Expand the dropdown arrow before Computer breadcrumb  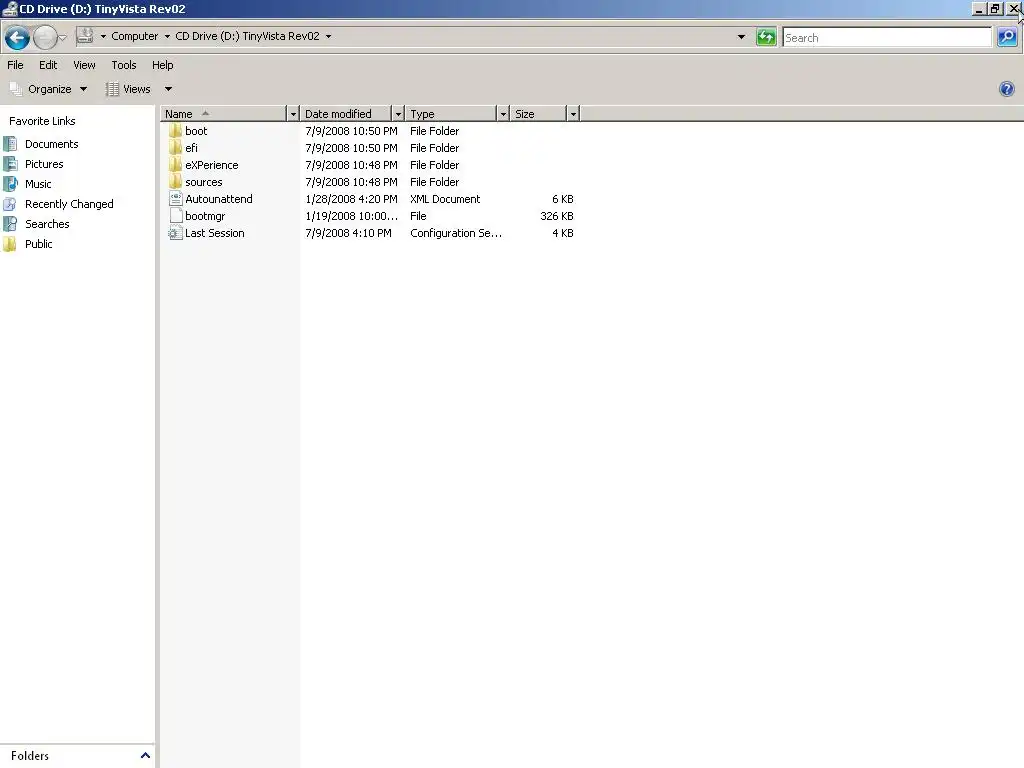103,37
